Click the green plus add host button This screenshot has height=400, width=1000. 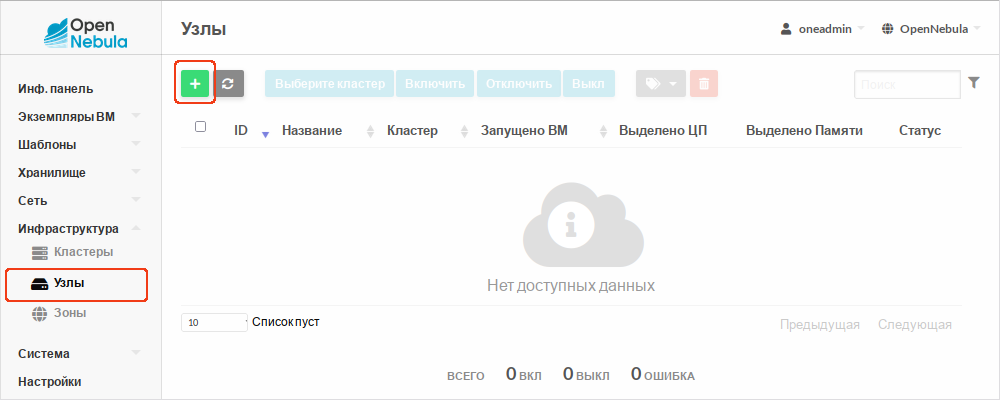click(195, 84)
